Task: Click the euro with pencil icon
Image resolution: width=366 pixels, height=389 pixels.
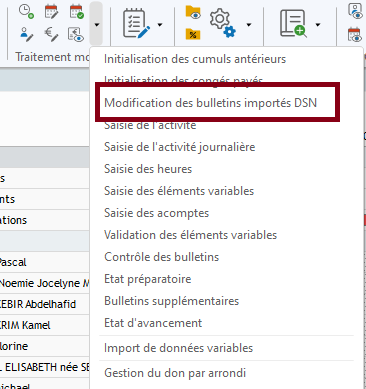Action: coord(51,34)
